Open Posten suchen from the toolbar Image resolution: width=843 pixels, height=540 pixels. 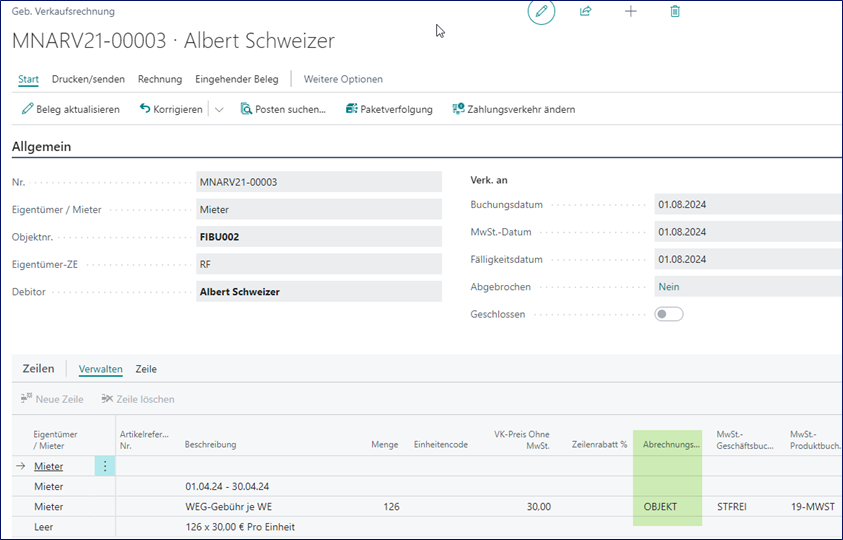click(x=283, y=109)
